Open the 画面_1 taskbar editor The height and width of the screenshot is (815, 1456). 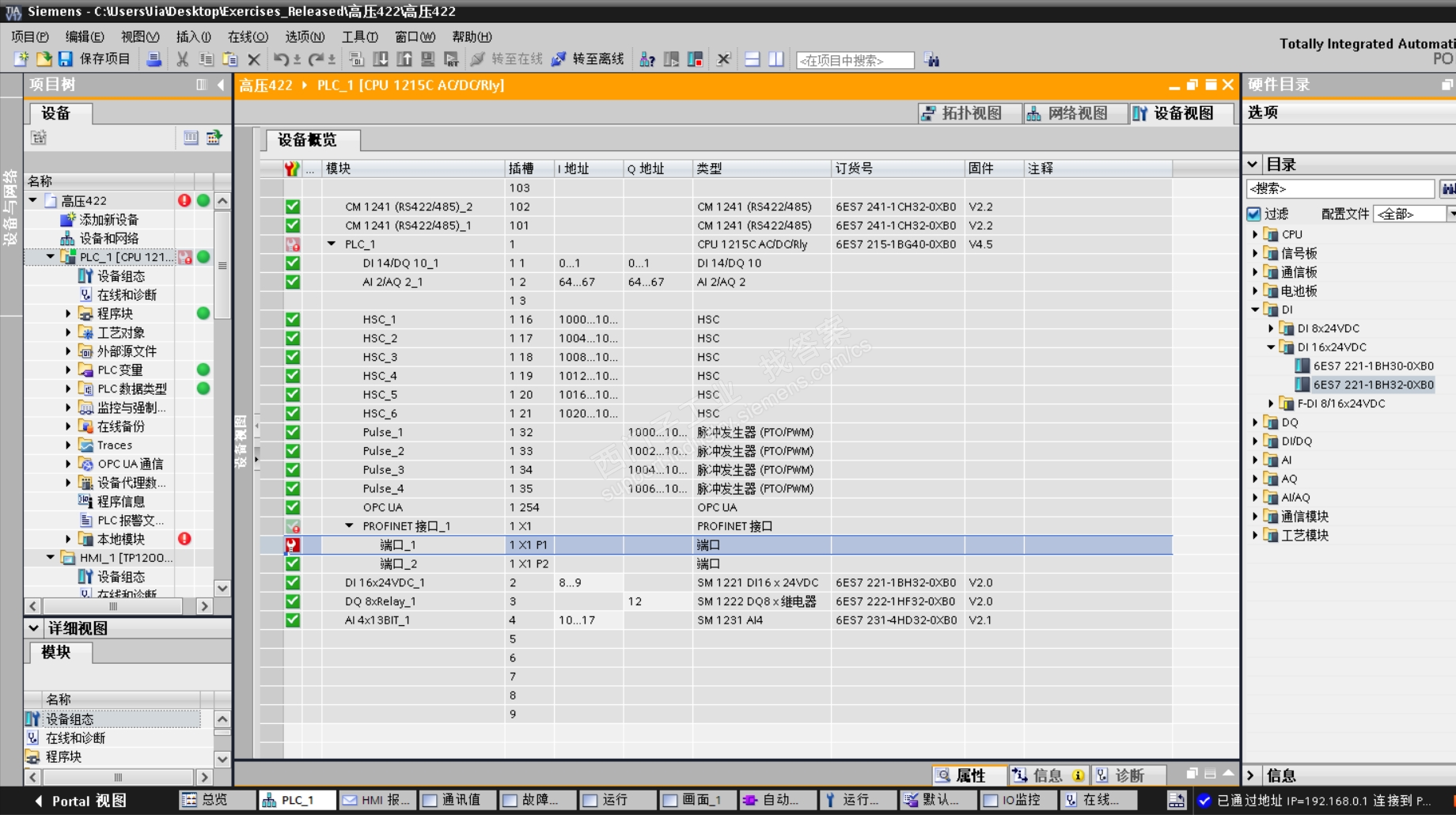pyautogui.click(x=698, y=800)
